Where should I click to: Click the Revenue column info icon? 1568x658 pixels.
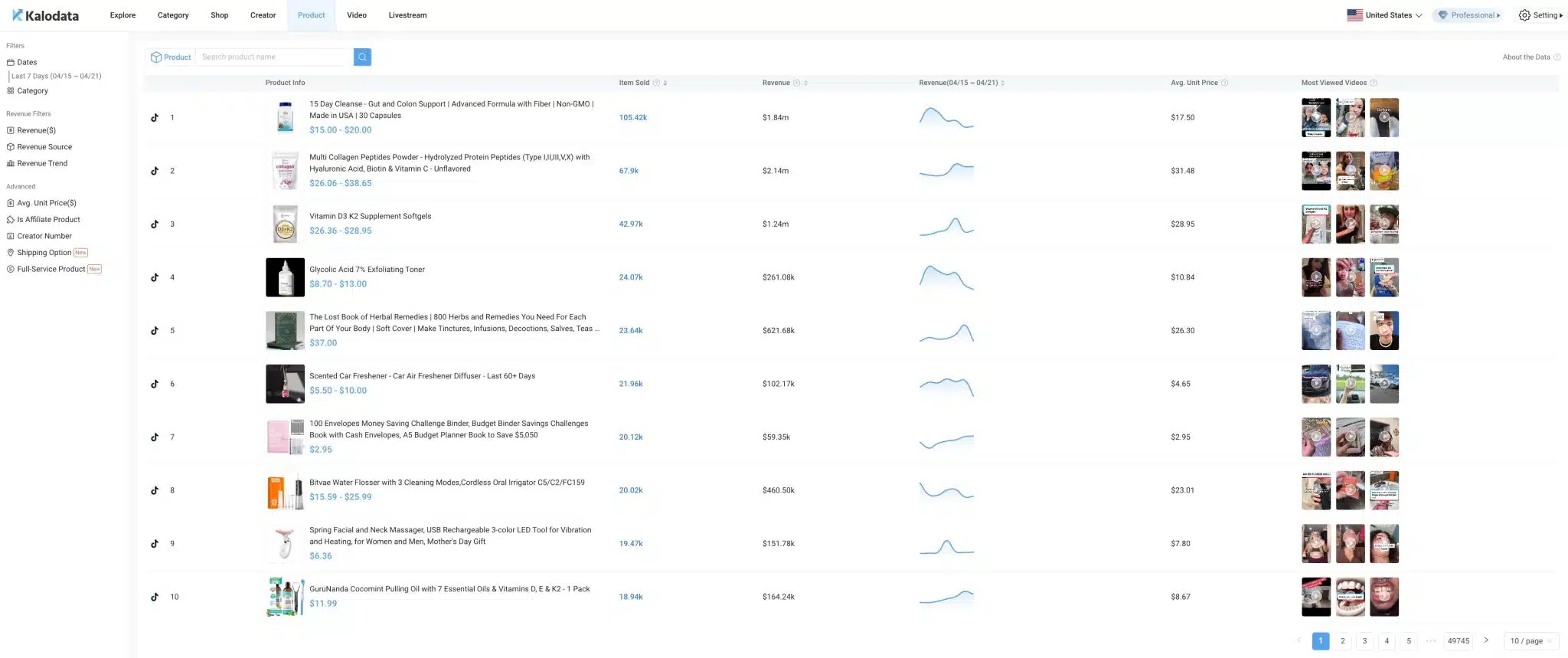click(796, 83)
